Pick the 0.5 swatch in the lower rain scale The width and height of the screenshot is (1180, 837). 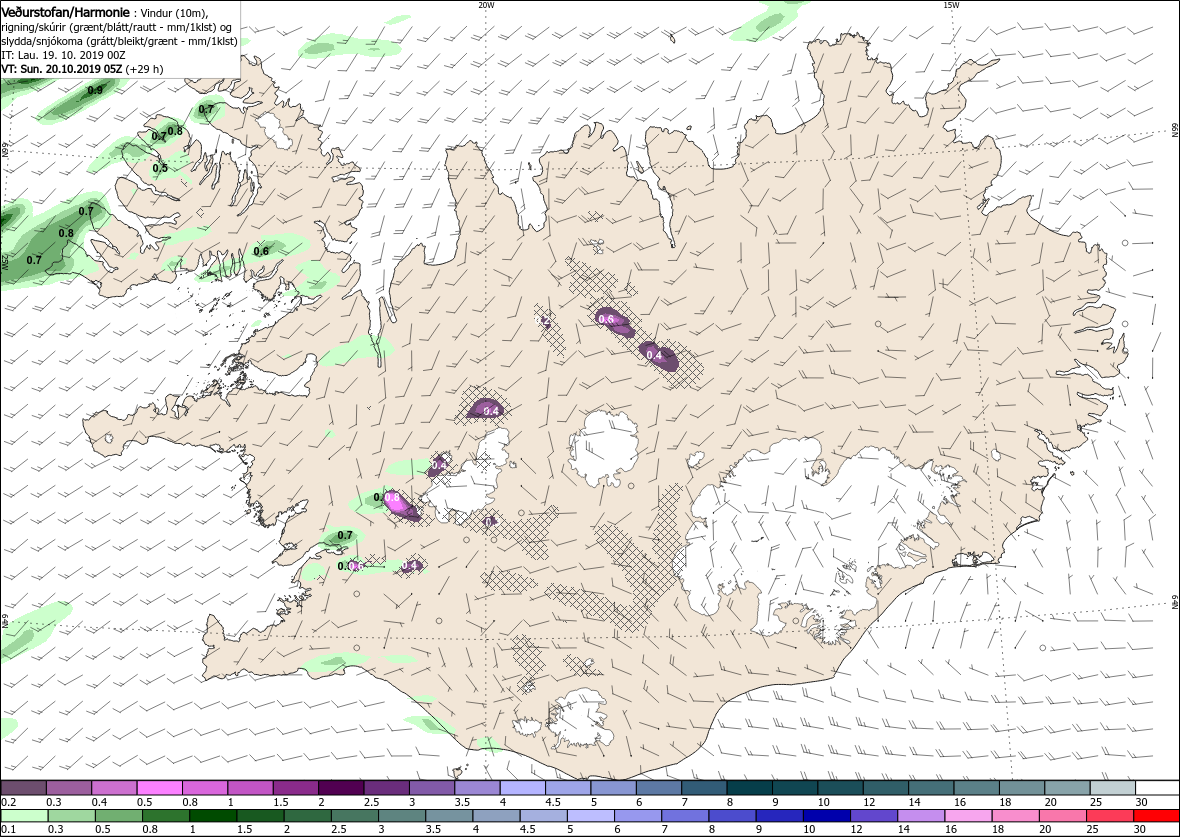[119, 816]
